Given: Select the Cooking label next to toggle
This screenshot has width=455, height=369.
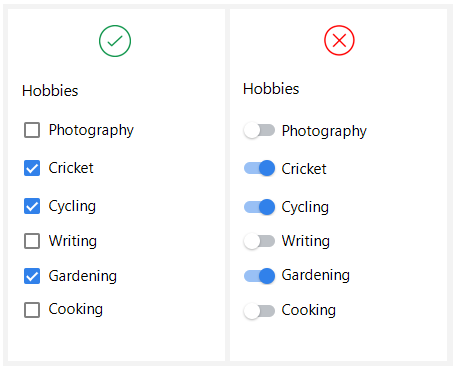Looking at the screenshot, I should [x=308, y=310].
